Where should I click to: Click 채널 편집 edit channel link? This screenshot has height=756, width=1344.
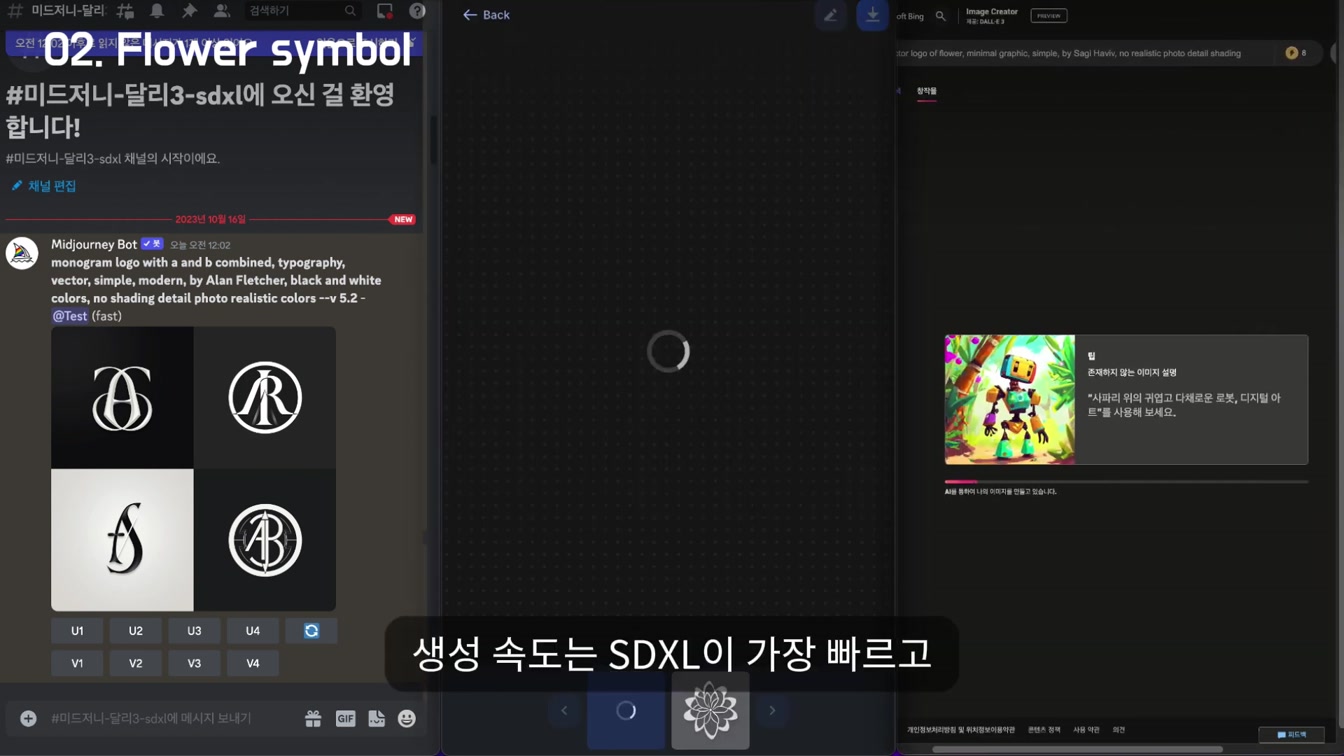[44, 186]
